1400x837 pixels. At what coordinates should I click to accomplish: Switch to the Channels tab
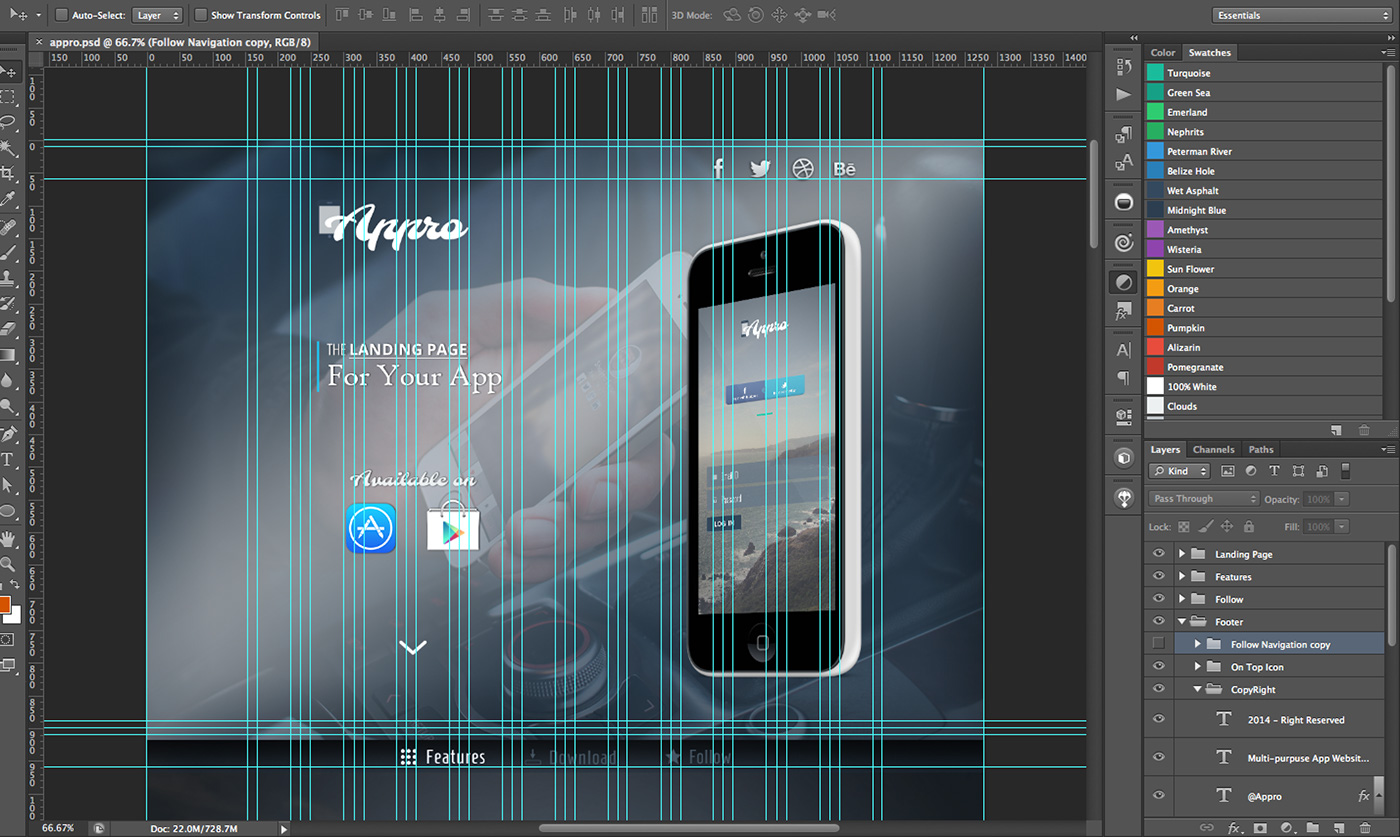[x=1213, y=450]
